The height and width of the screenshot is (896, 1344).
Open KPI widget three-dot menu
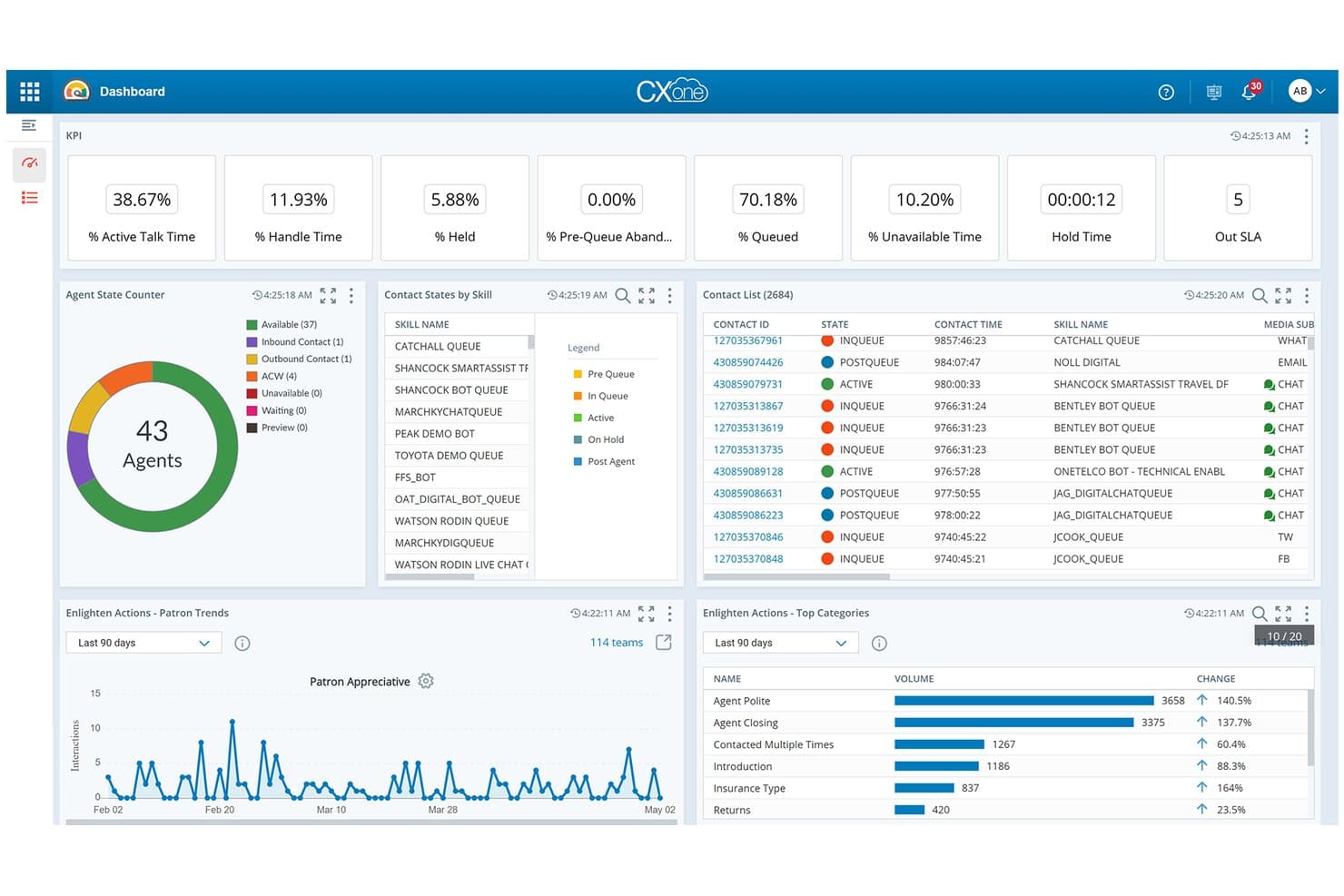coord(1306,136)
